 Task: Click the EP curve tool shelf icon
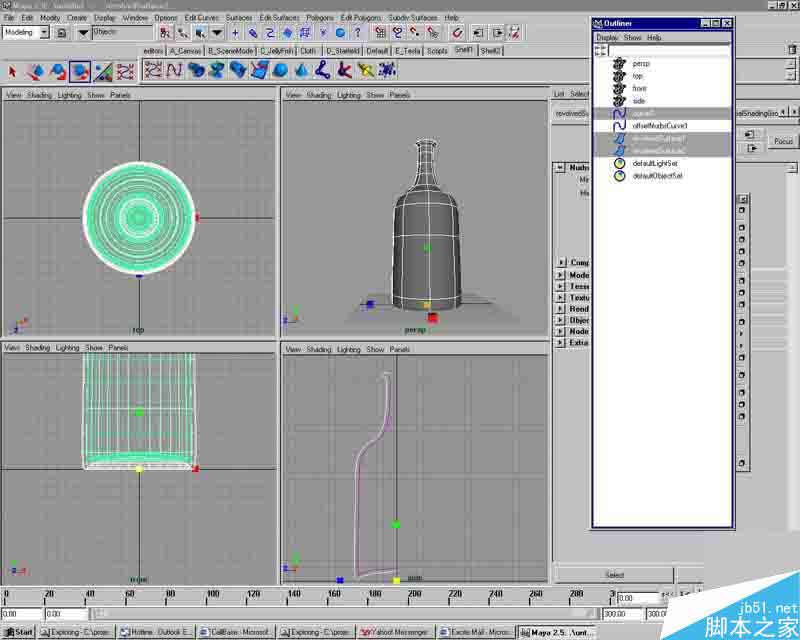click(x=174, y=70)
